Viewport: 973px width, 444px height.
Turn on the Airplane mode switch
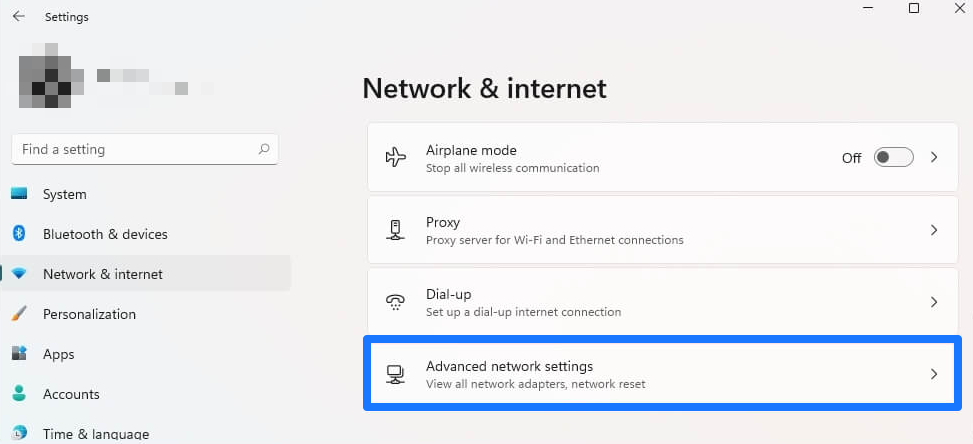(x=894, y=158)
